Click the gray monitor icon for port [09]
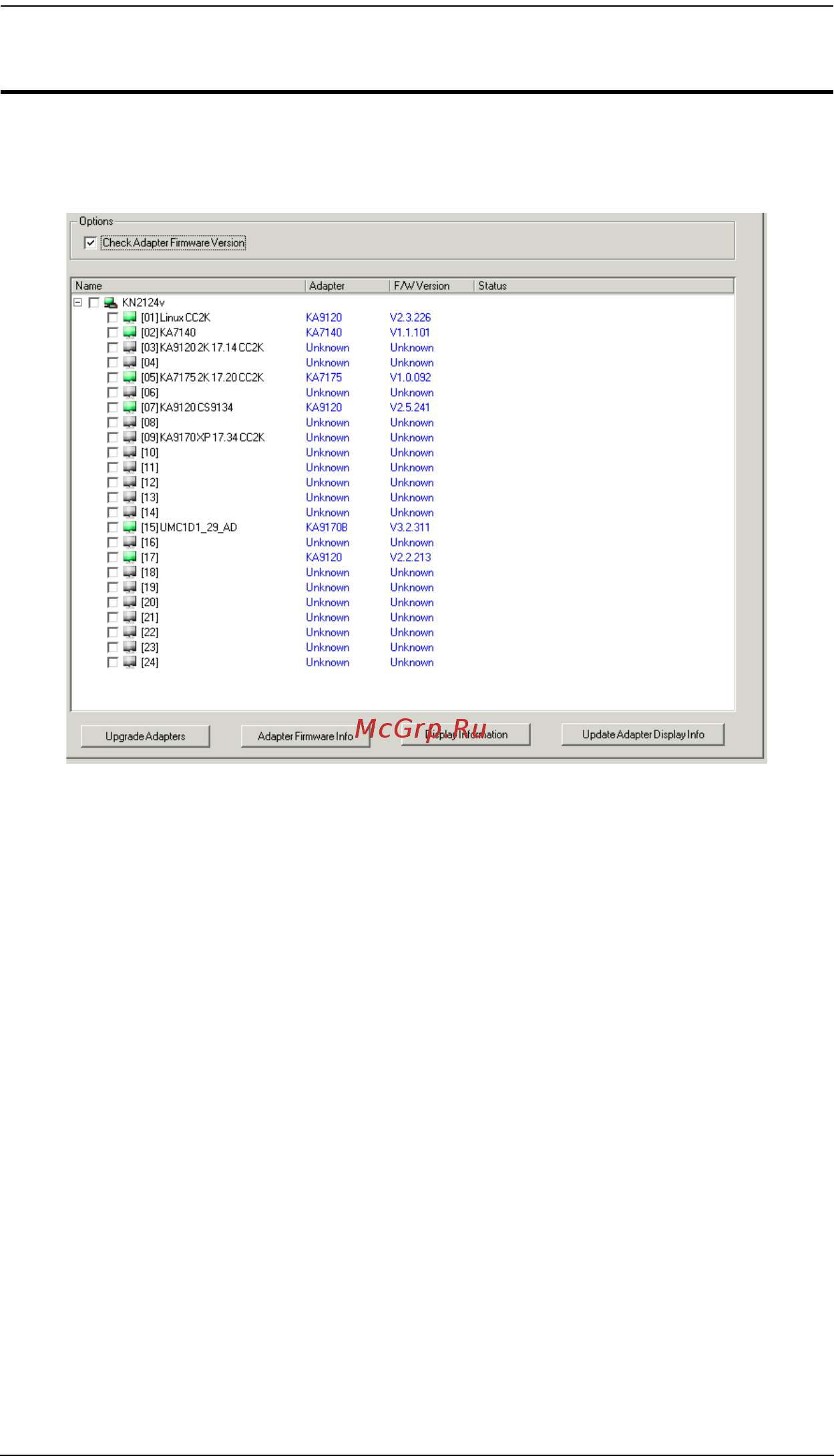This screenshot has width=834, height=1456. tap(130, 437)
